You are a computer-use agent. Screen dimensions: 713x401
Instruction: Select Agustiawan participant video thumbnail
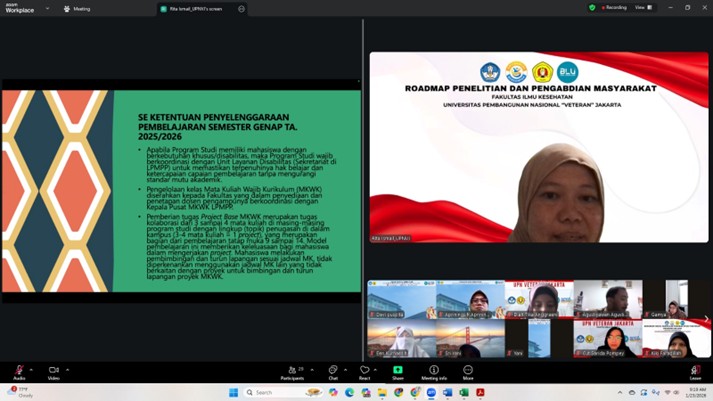point(608,299)
